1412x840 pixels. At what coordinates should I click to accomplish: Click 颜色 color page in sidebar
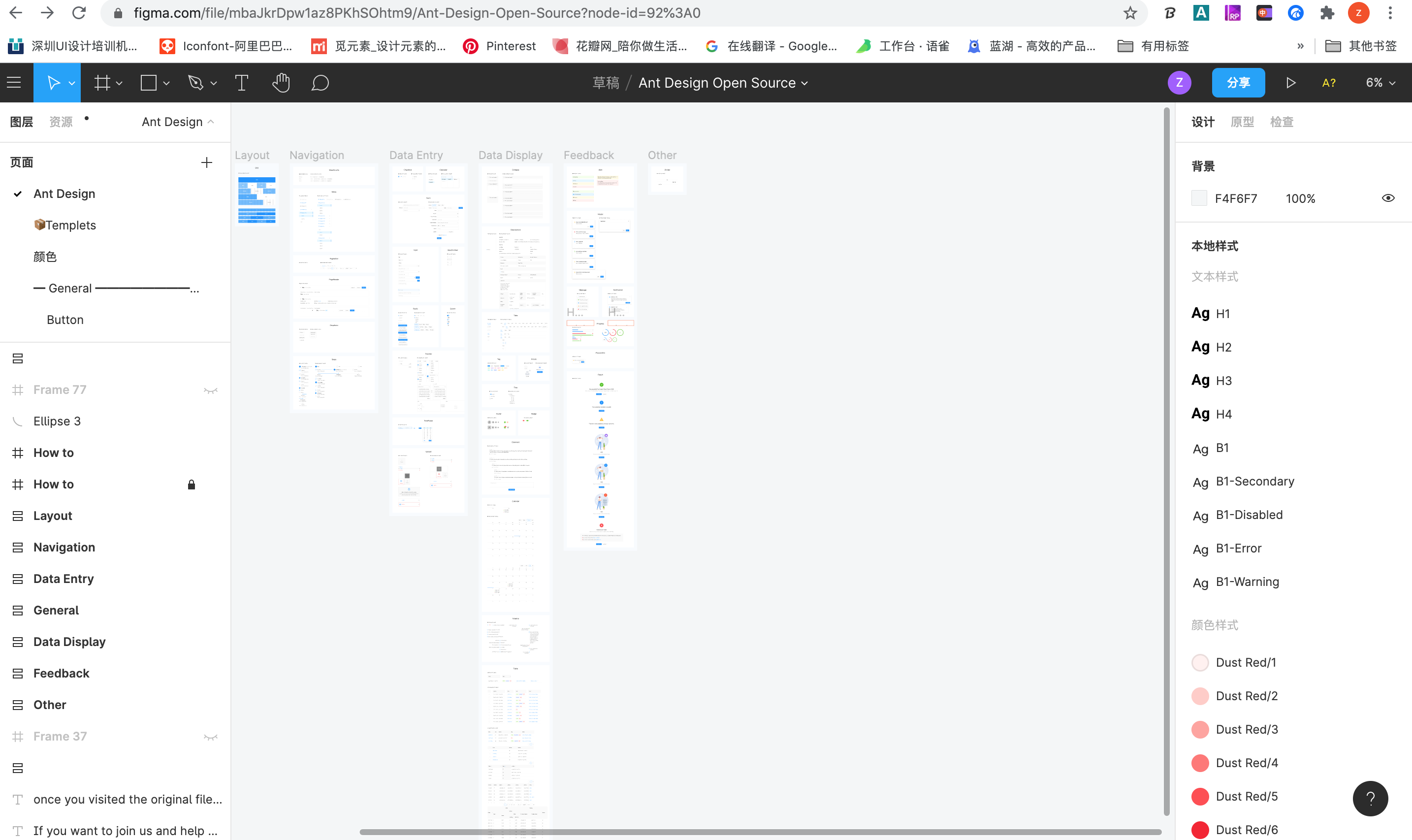(x=44, y=256)
